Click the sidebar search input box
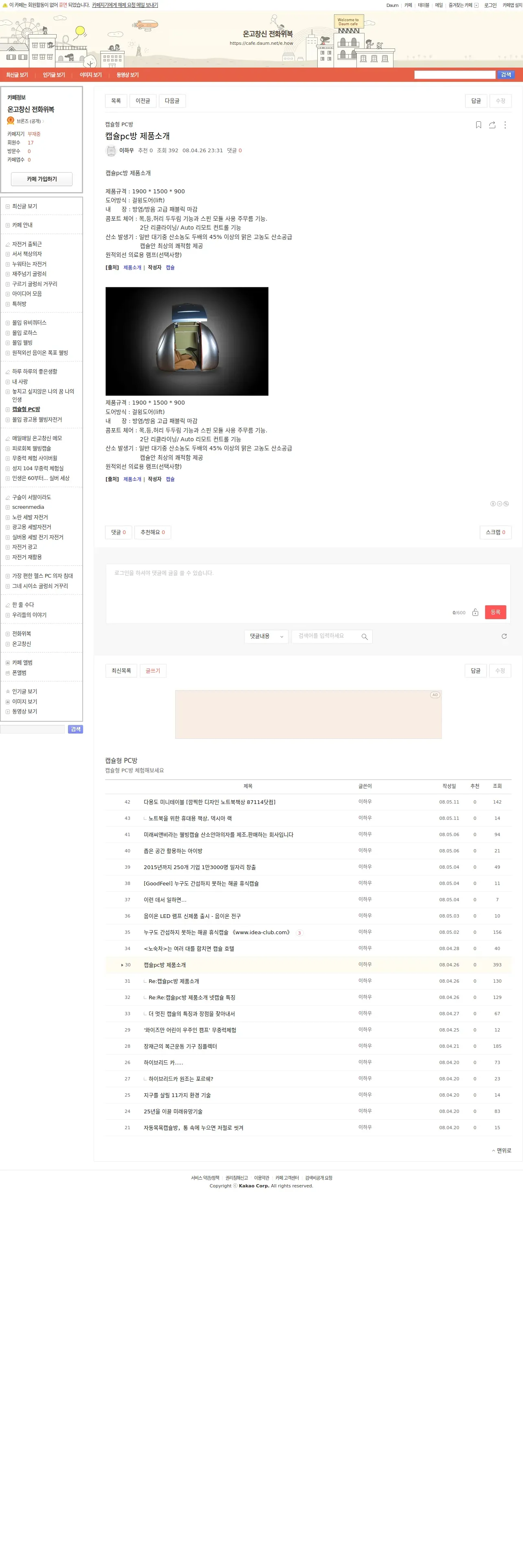 (x=33, y=729)
